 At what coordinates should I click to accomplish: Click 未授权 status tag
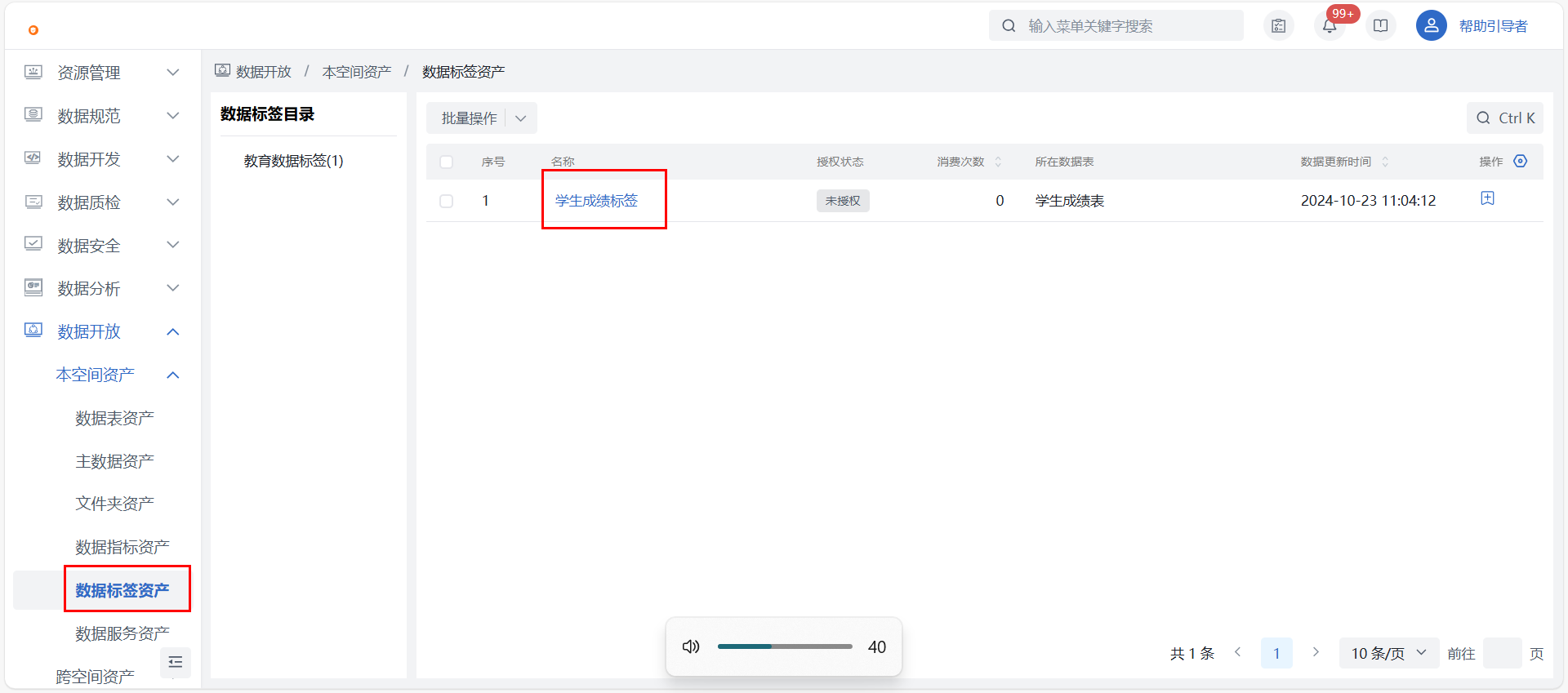pyautogui.click(x=843, y=201)
